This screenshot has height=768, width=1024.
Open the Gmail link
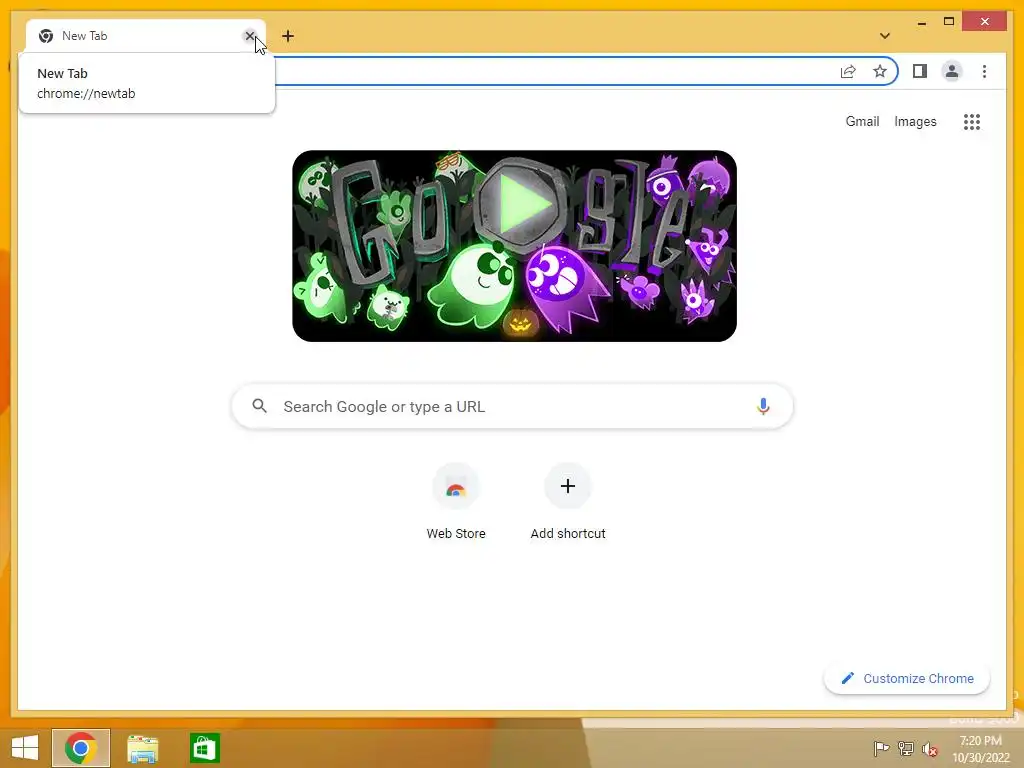(x=862, y=121)
